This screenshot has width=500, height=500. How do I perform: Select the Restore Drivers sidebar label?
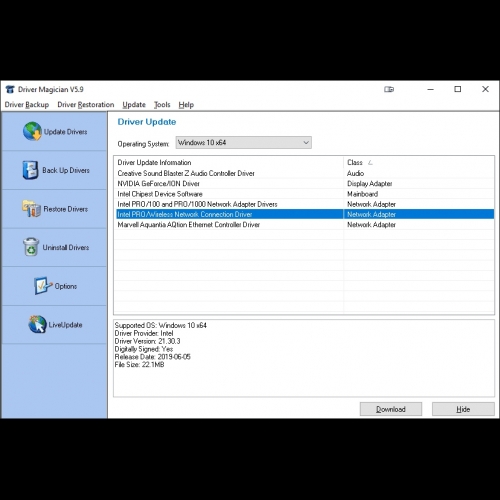point(66,209)
